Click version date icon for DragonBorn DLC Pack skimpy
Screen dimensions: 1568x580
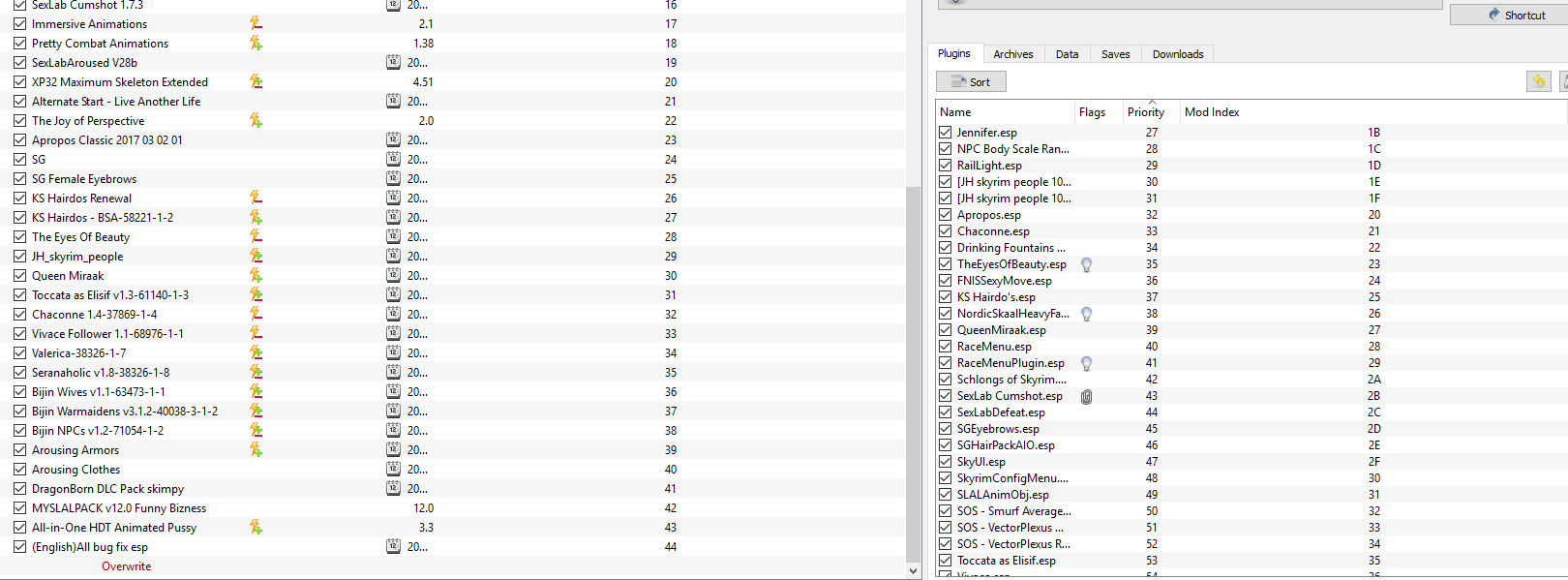click(x=393, y=488)
